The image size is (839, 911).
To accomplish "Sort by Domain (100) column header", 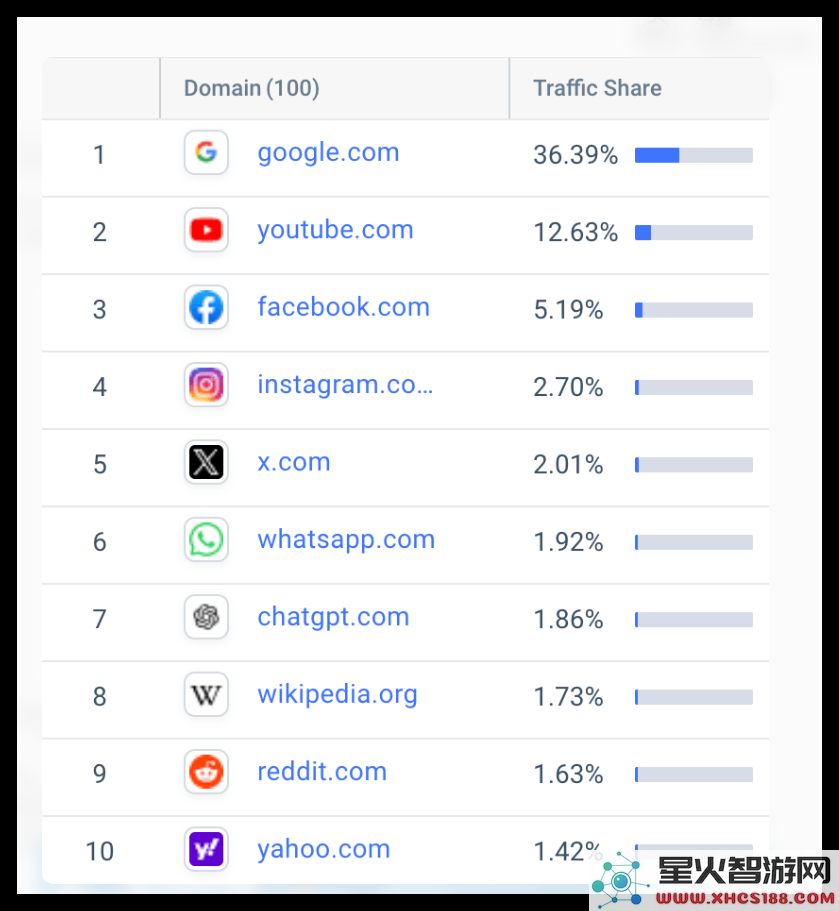I will 252,88.
